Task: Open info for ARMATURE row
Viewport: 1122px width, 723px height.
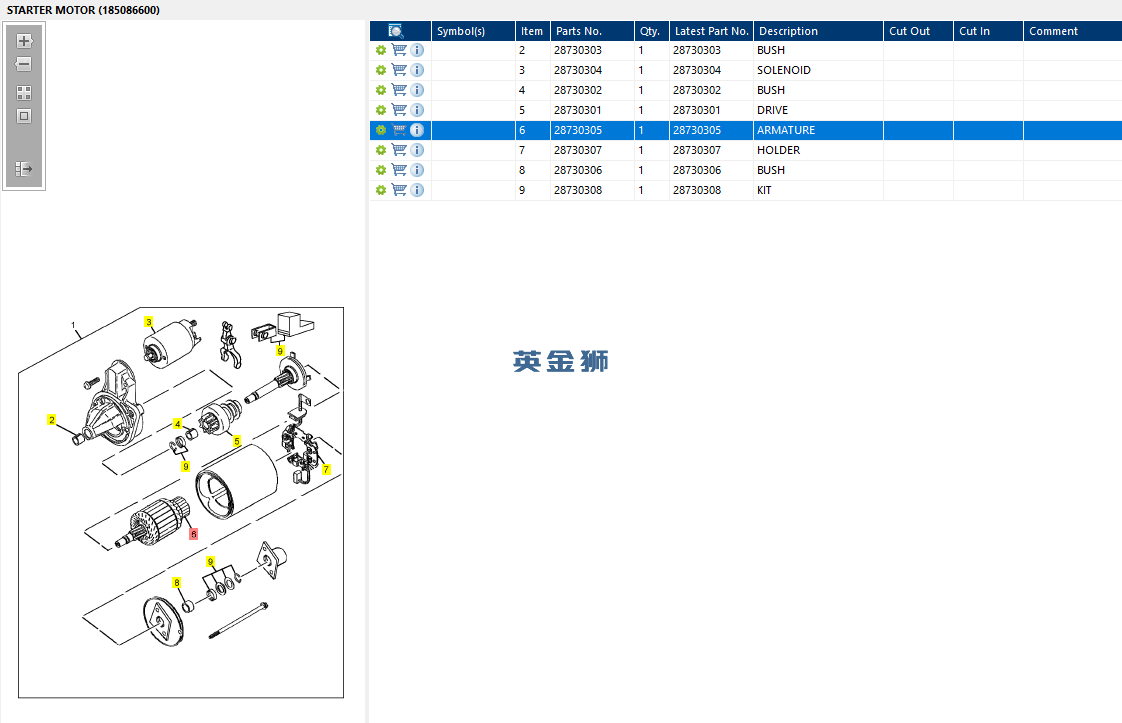Action: point(417,130)
